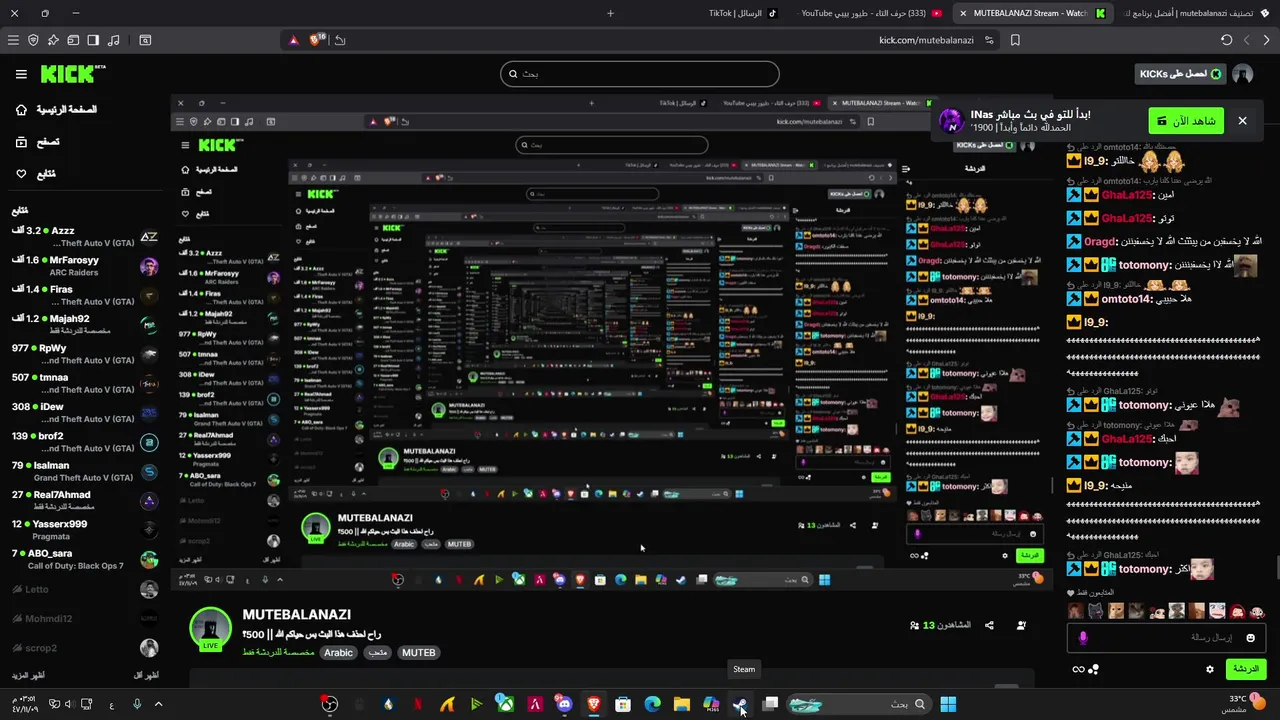1280x720 pixels.
Task: Open the site settings icon in address bar
Action: click(x=989, y=40)
